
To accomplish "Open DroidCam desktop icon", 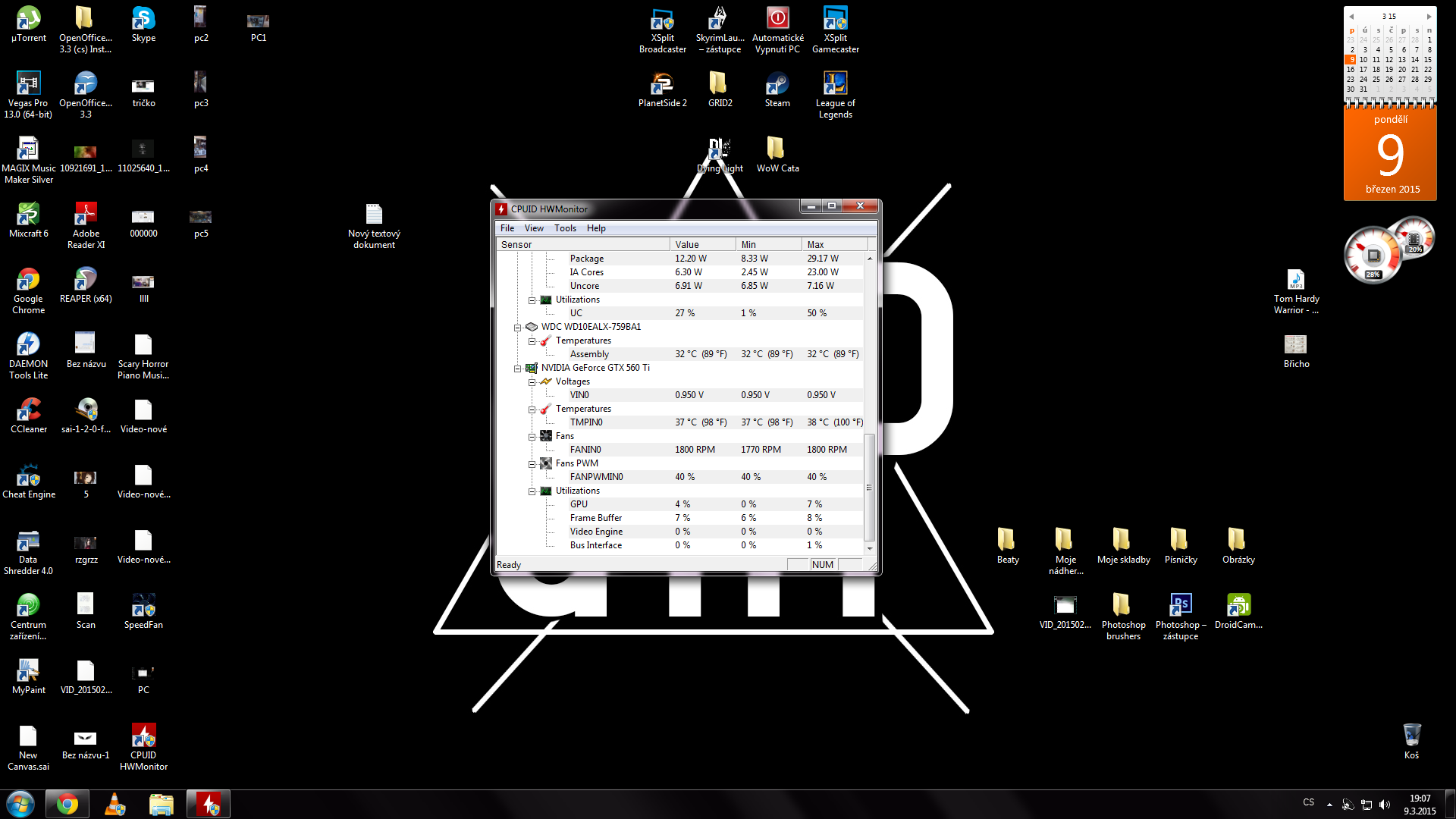I will (x=1238, y=611).
